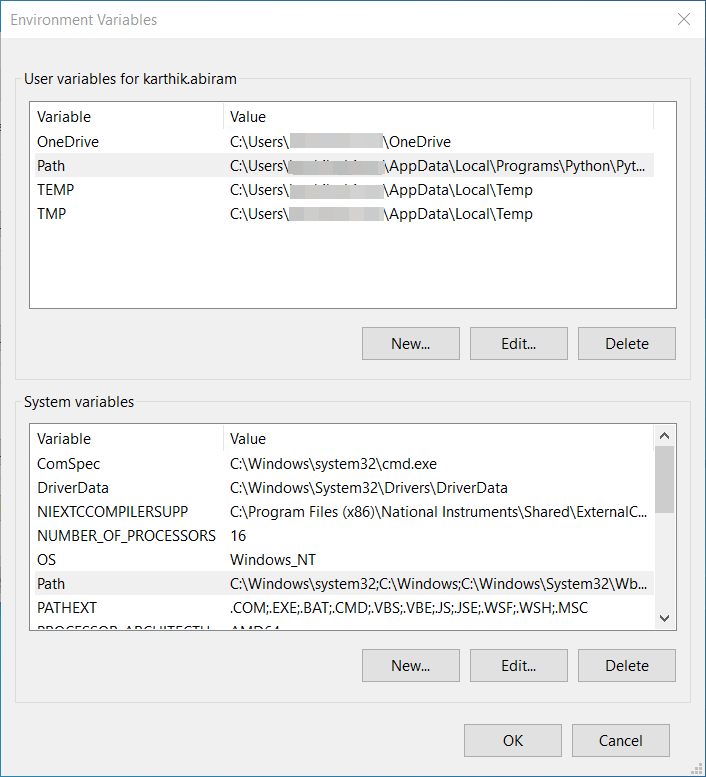Select the TEMP user variable
This screenshot has height=777, width=706.
coord(56,190)
